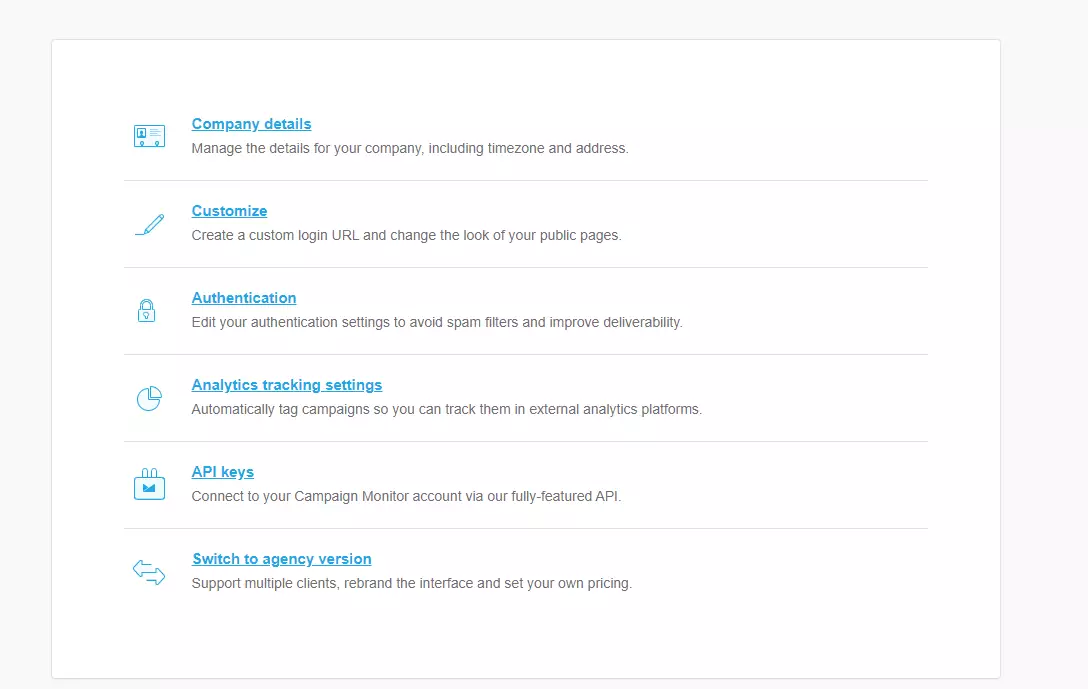1088x689 pixels.
Task: Click the API keys plug icon
Action: point(149,484)
